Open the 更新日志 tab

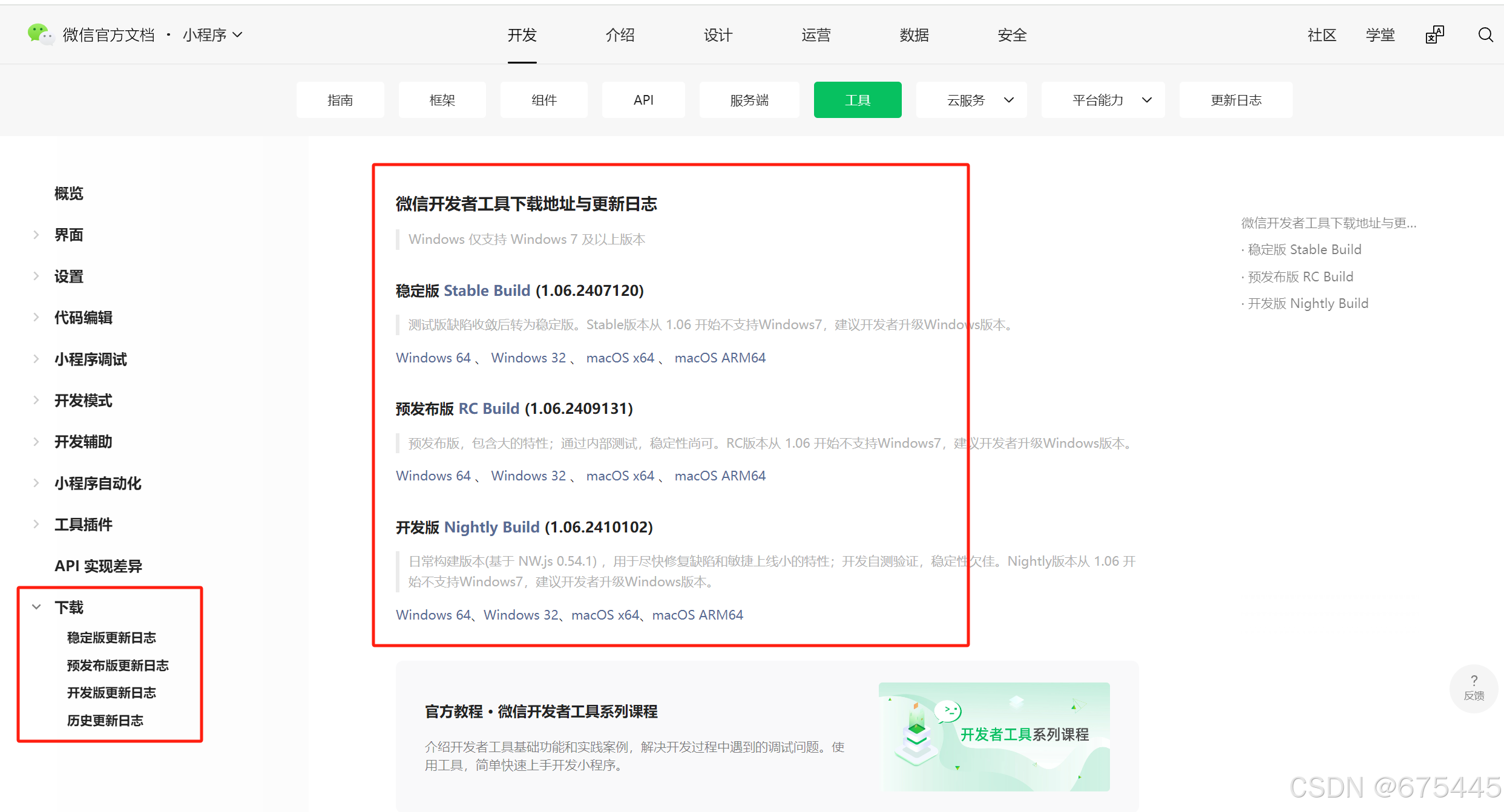point(1235,100)
